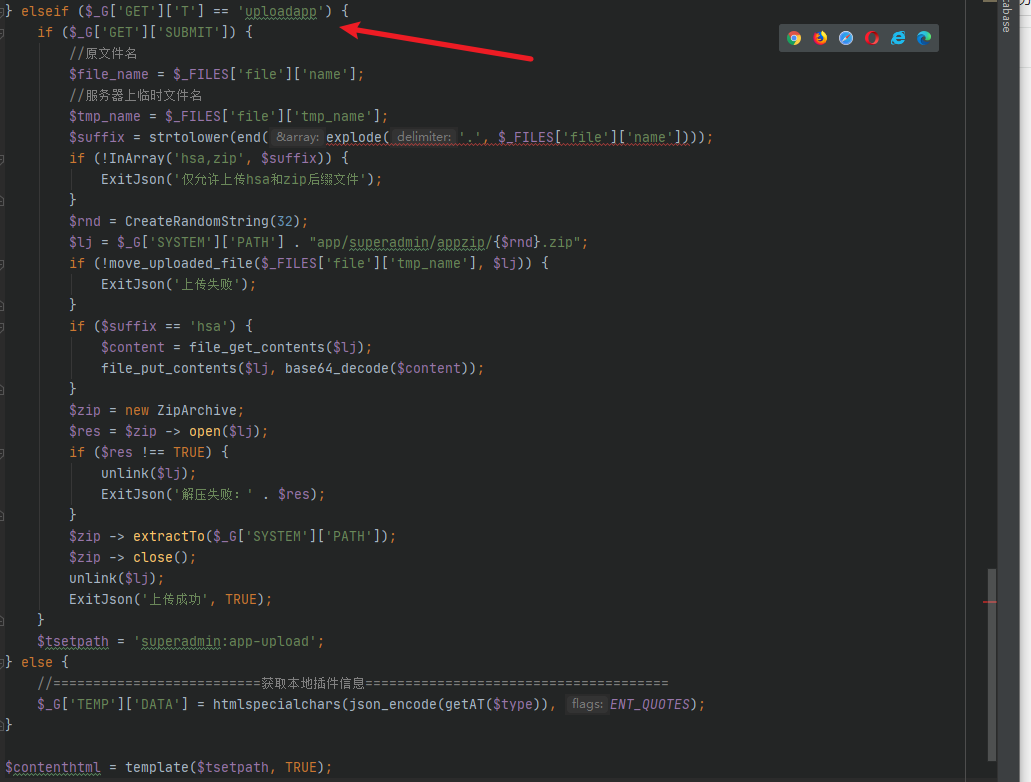
Task: Click the $contenthtml variable
Action: coord(53,768)
